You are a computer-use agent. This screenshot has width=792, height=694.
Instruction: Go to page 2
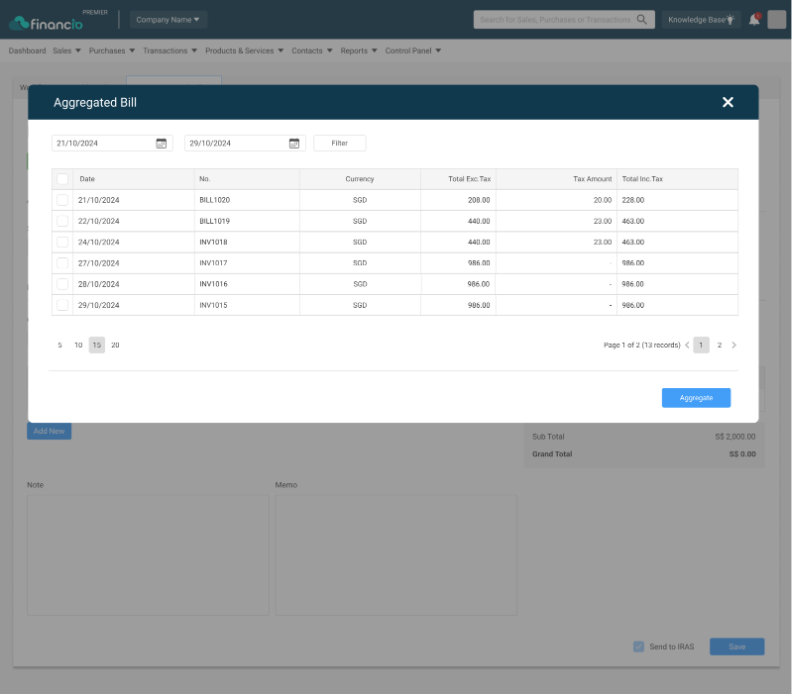tap(719, 345)
